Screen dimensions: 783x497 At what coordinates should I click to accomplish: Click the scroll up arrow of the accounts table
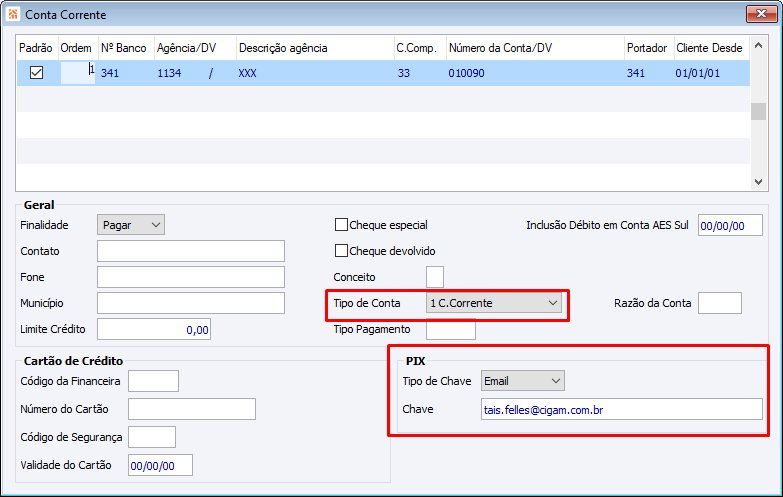tap(758, 45)
